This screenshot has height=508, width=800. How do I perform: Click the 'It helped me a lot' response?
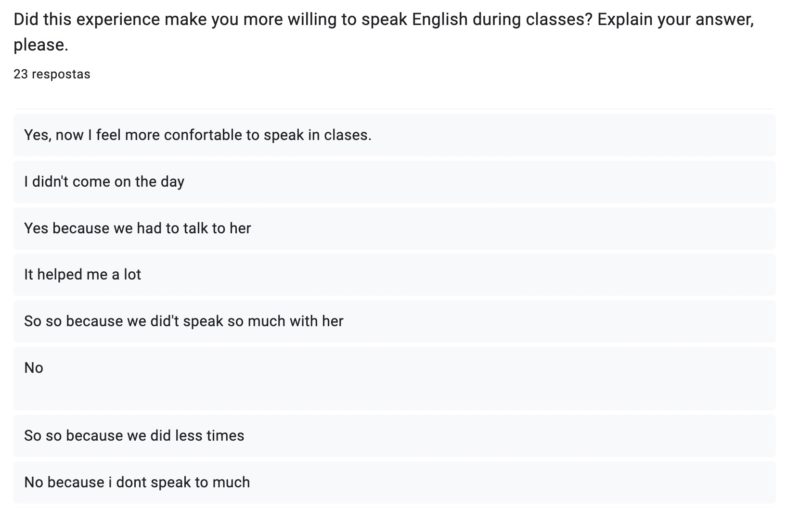pyautogui.click(x=82, y=274)
